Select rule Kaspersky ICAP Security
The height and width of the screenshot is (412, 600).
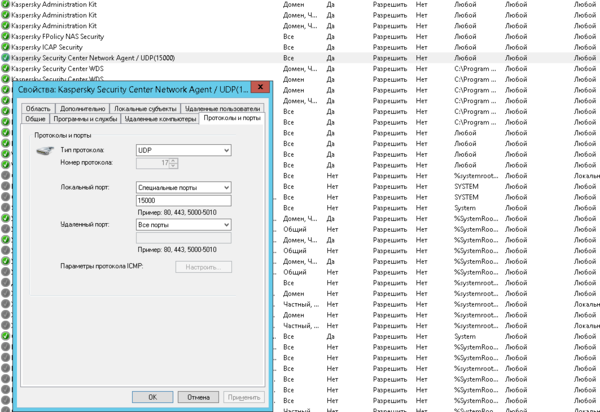47,47
